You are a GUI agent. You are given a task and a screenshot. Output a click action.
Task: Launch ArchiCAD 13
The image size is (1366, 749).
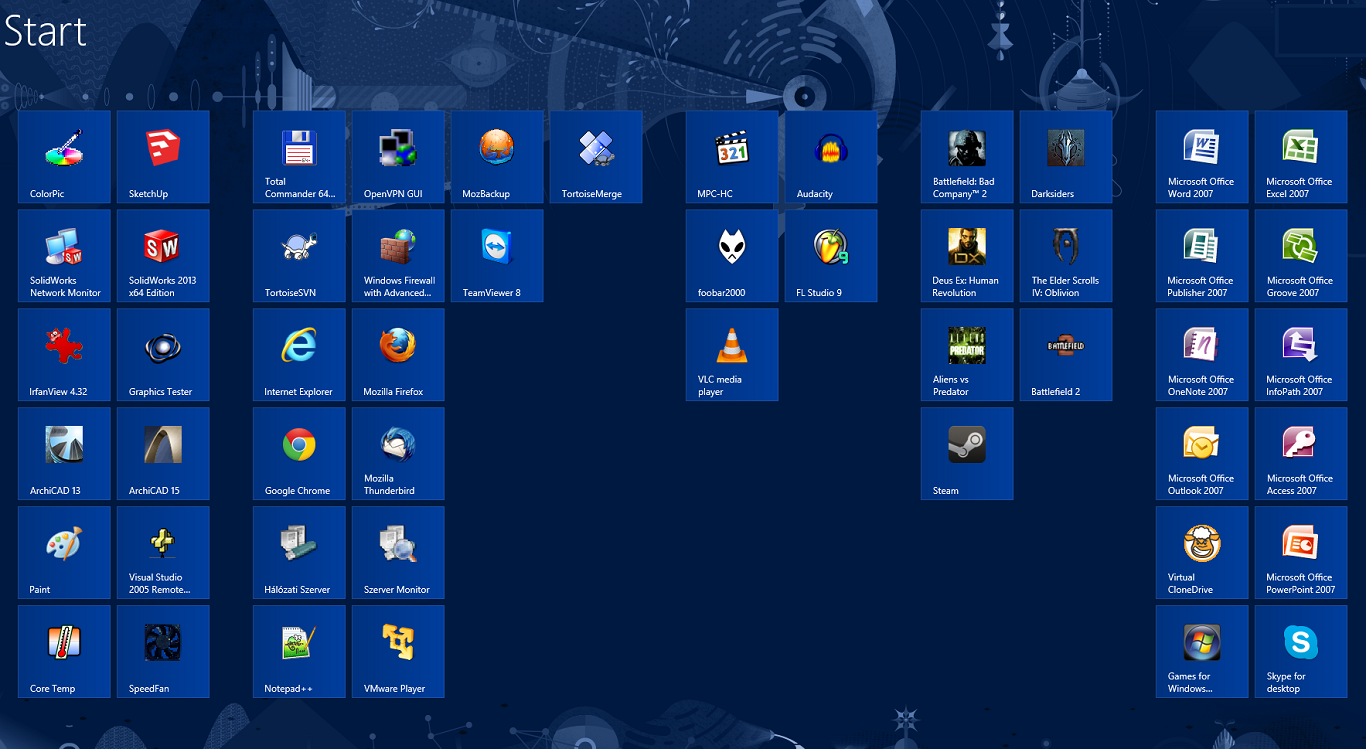64,454
